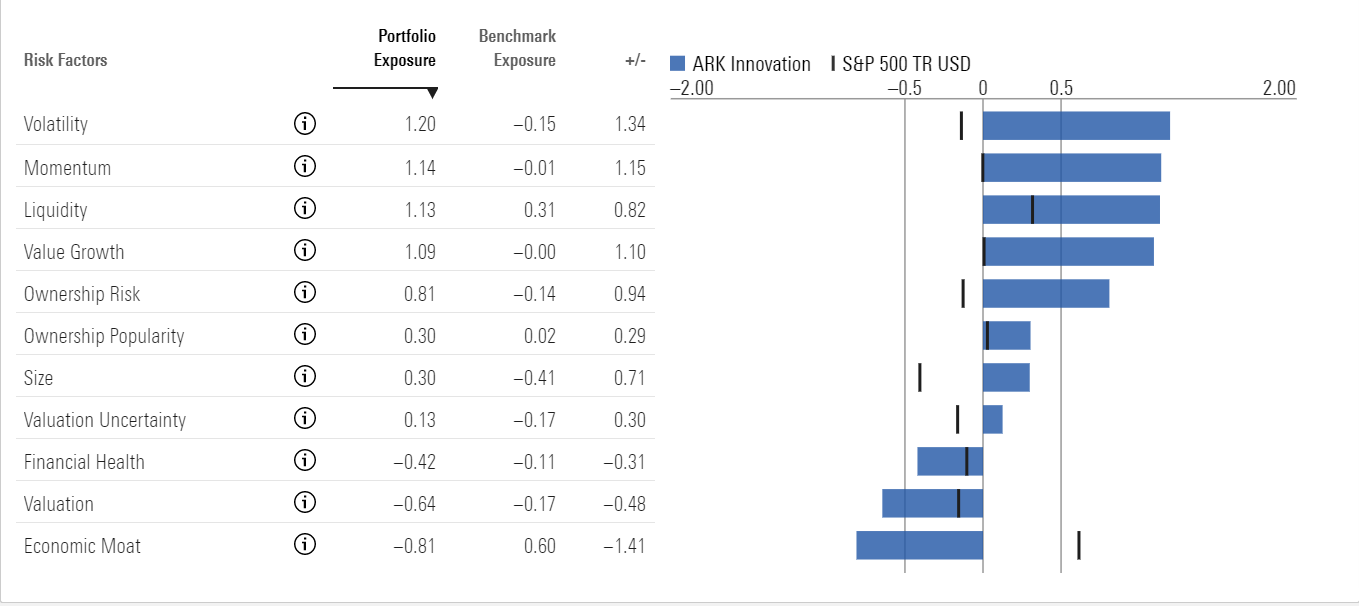The width and height of the screenshot is (1359, 606).
Task: Click the info icon beside Size
Action: pos(305,377)
